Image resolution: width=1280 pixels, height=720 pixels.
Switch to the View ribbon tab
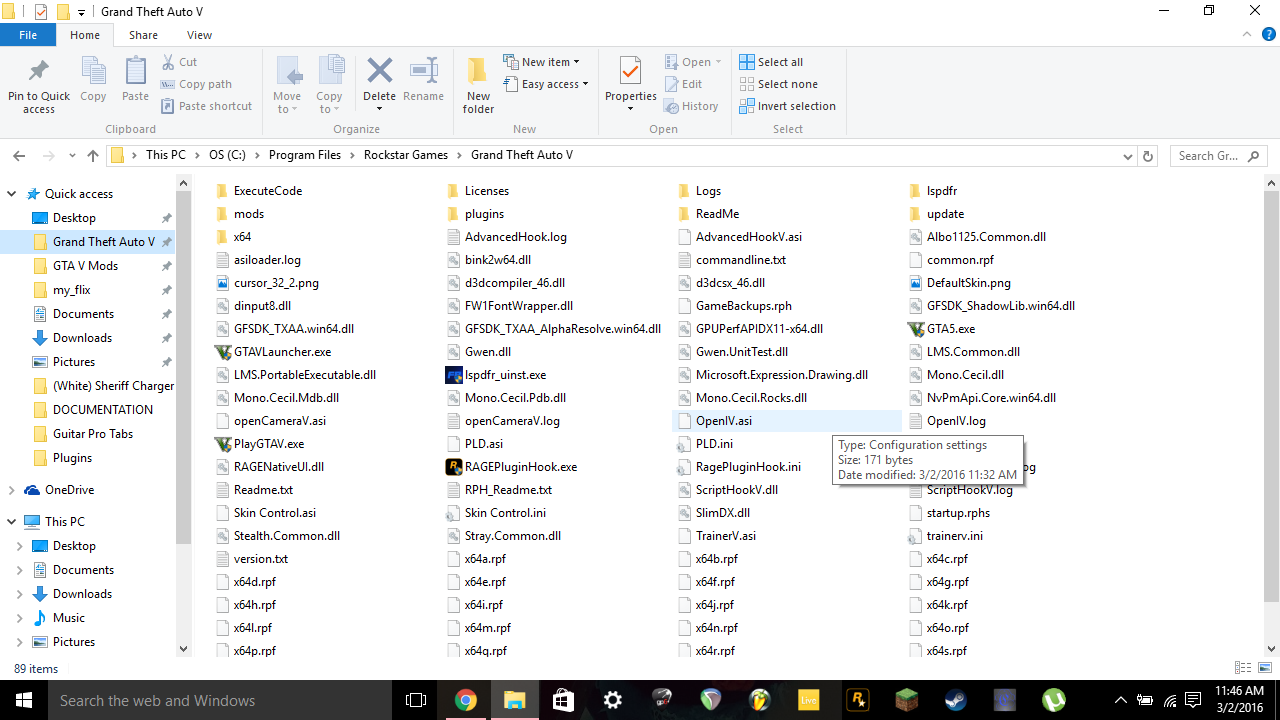[199, 35]
